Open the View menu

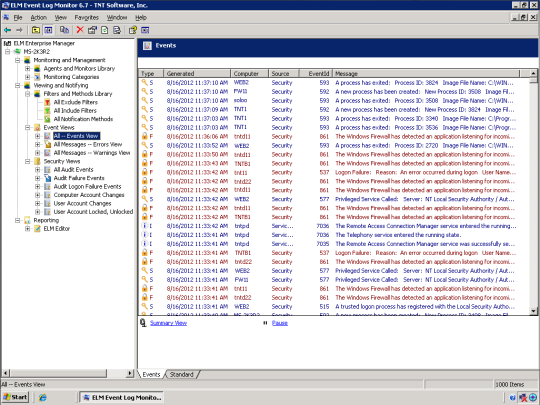(61, 18)
